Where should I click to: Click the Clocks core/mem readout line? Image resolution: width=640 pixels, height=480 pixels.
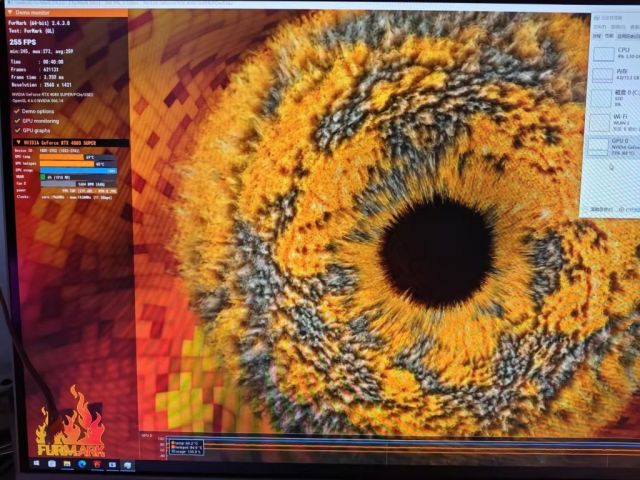pyautogui.click(x=64, y=198)
